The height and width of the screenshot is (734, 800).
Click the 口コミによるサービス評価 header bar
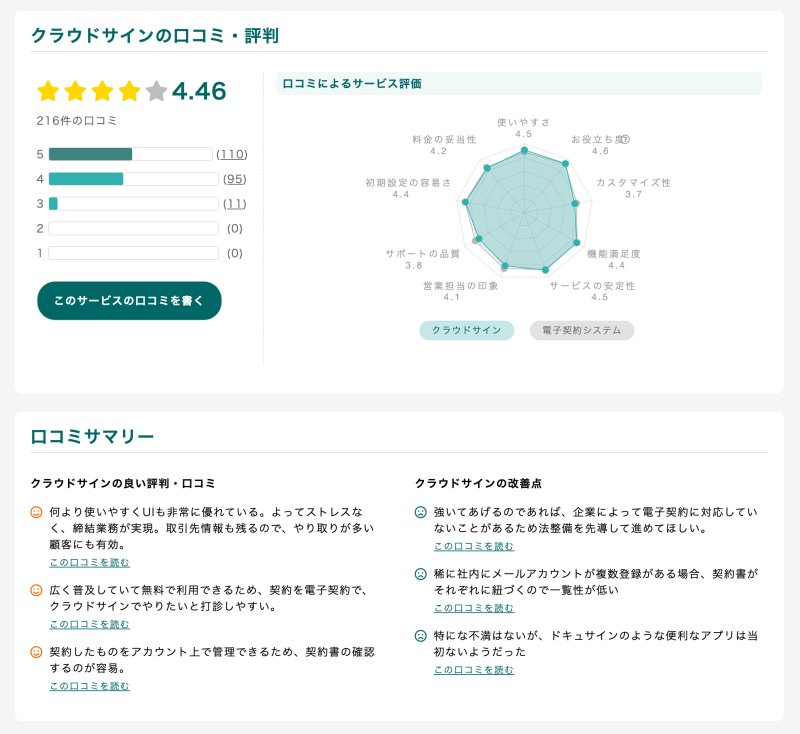tap(519, 83)
